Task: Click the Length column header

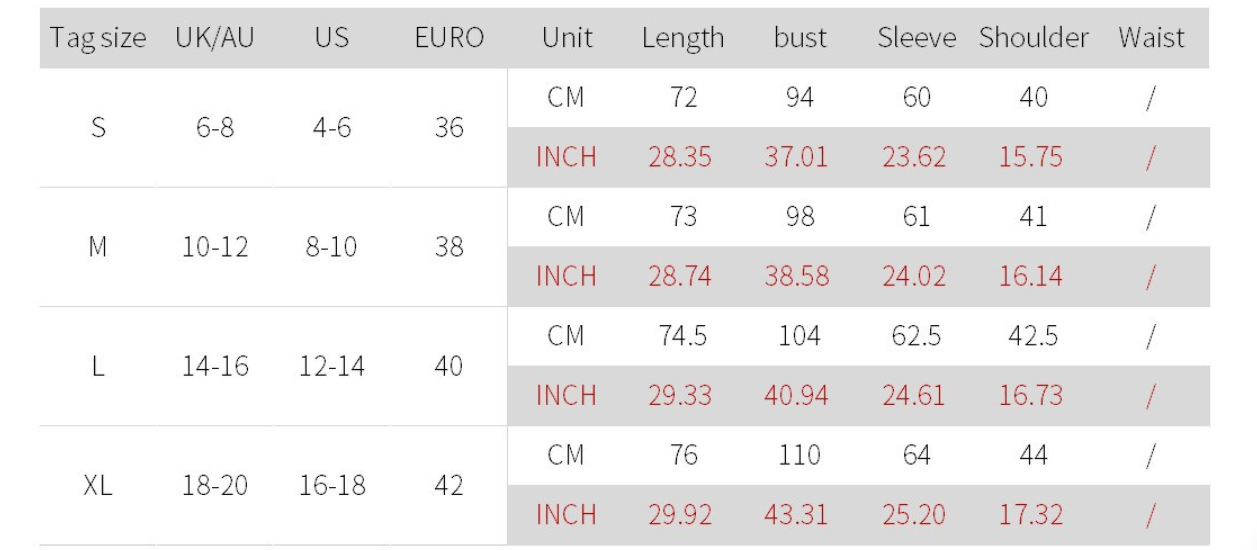Action: [x=683, y=39]
